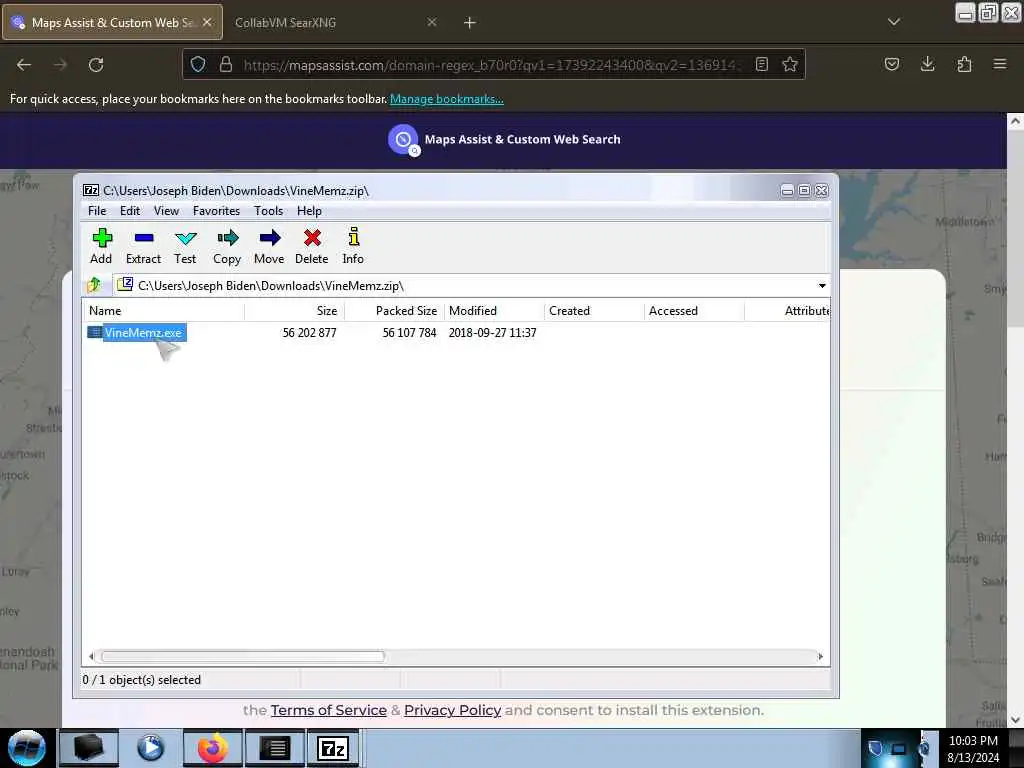This screenshot has width=1024, height=768.
Task: Open the Windows Start orb
Action: (26, 748)
